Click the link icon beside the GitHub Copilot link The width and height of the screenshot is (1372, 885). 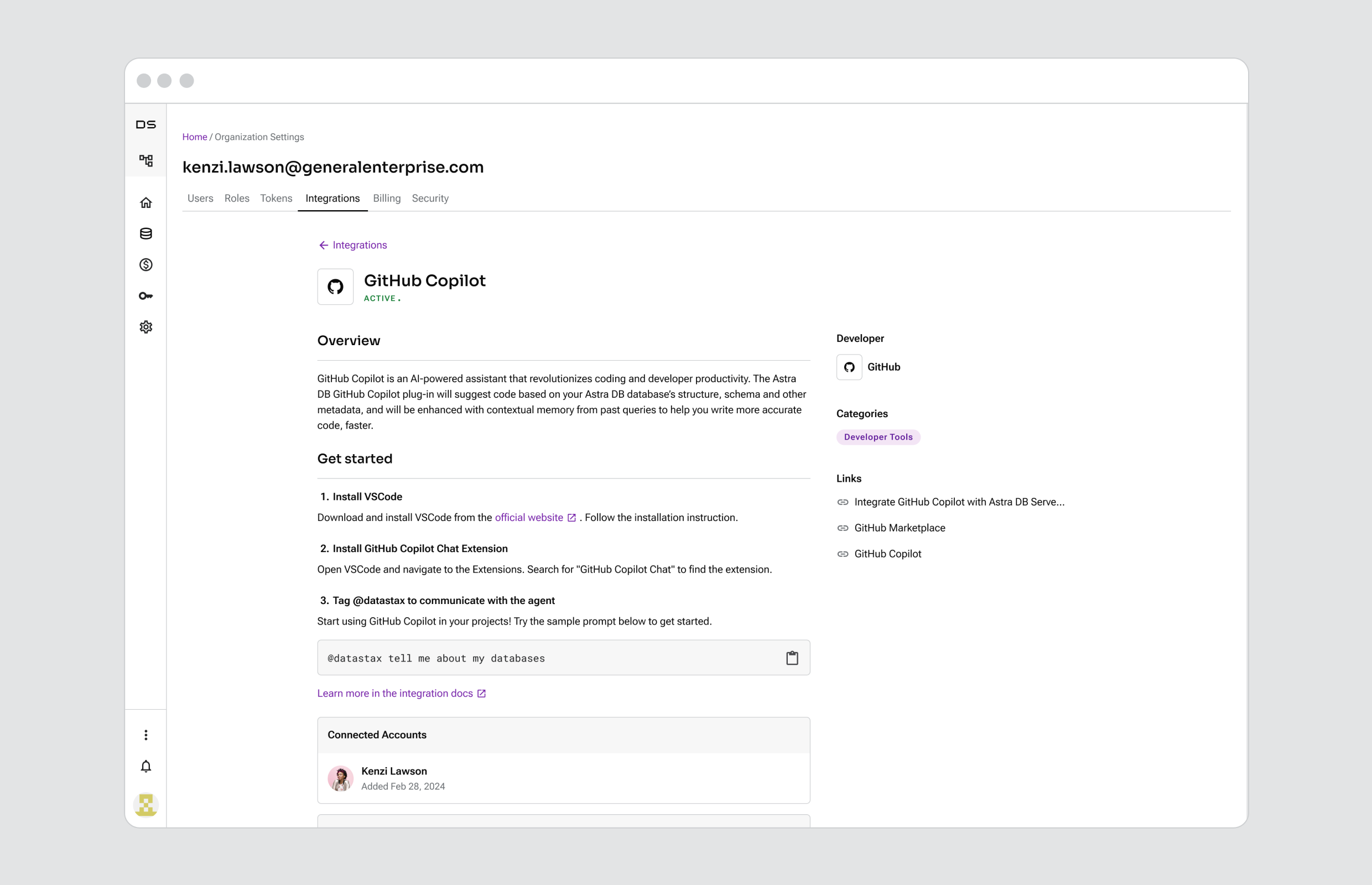point(843,554)
